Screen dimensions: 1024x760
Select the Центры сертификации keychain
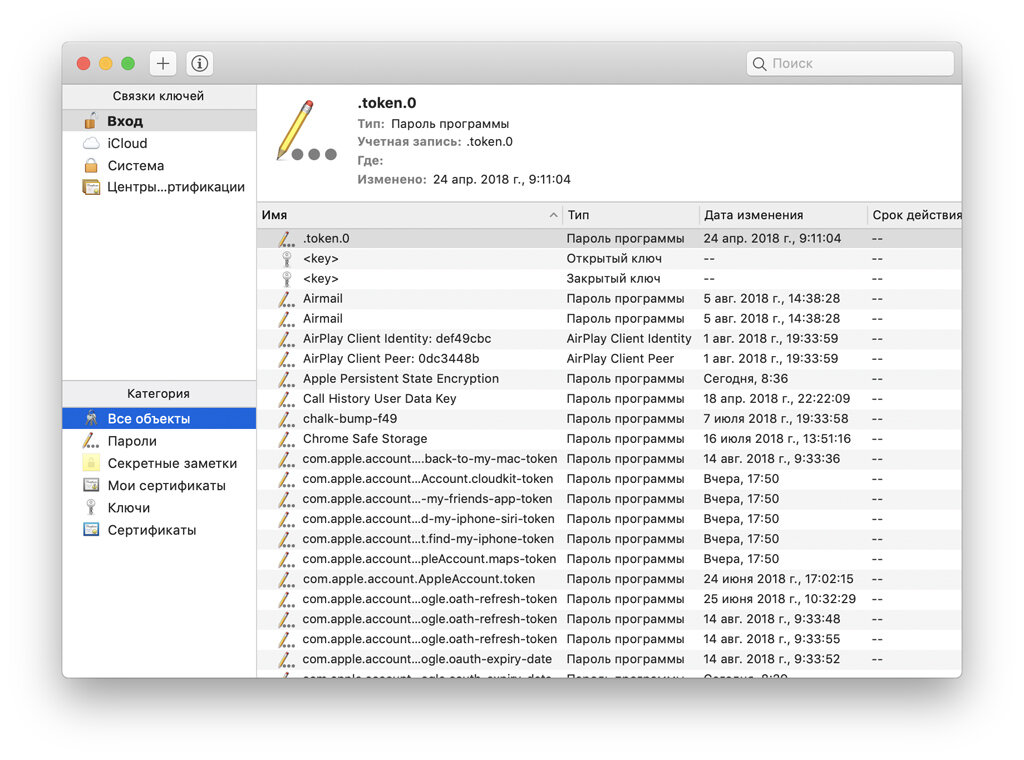pyautogui.click(x=159, y=187)
